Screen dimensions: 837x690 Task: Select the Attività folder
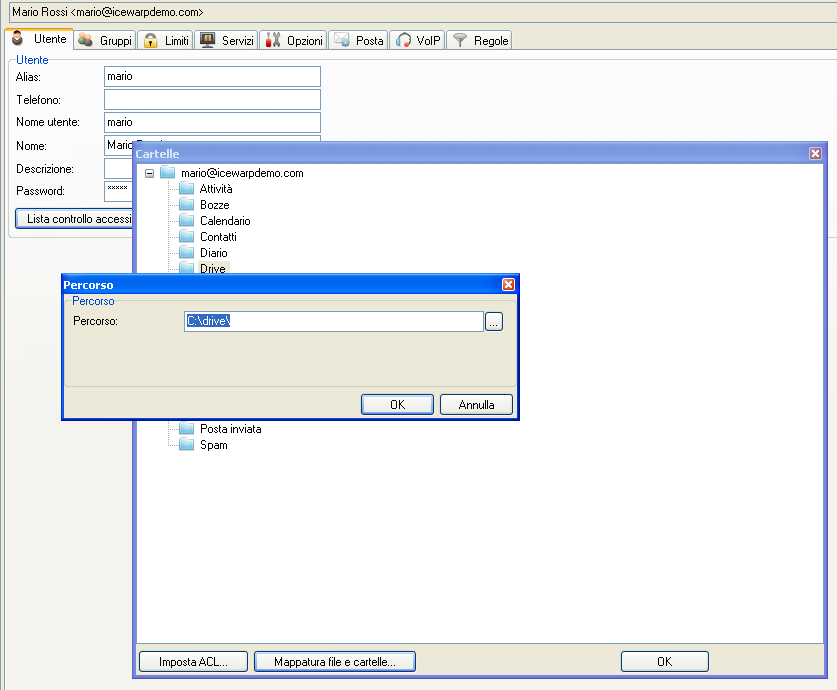[216, 189]
